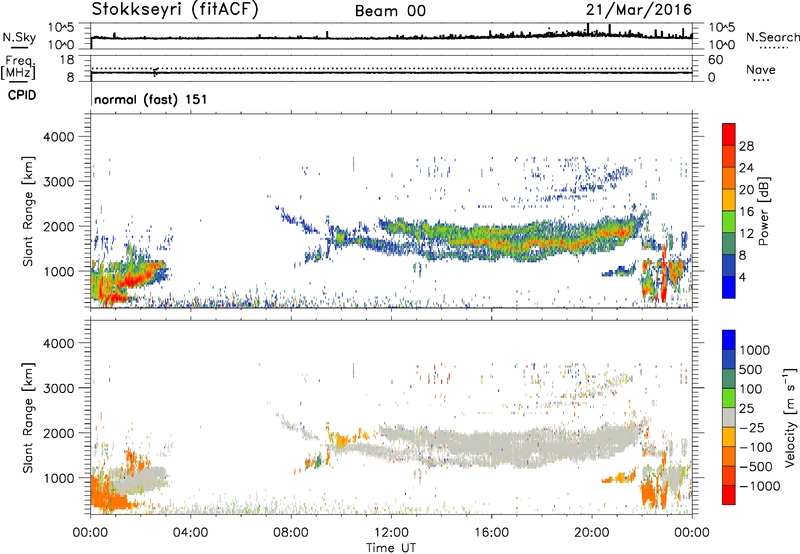Click the 'N.Sky' legend label
This screenshot has width=800, height=554.
click(x=19, y=37)
